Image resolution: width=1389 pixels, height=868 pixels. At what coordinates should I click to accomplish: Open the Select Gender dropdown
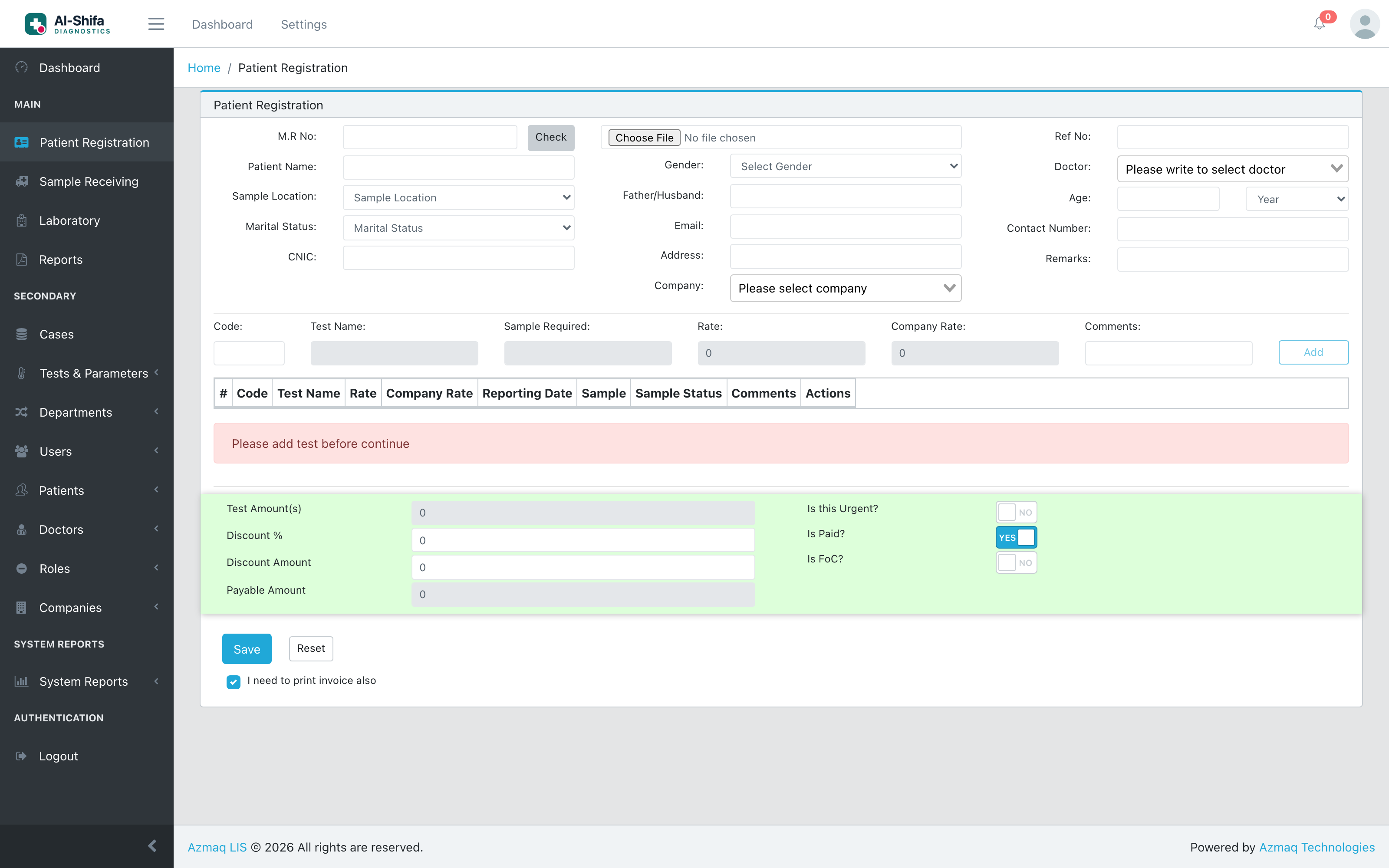pos(846,166)
